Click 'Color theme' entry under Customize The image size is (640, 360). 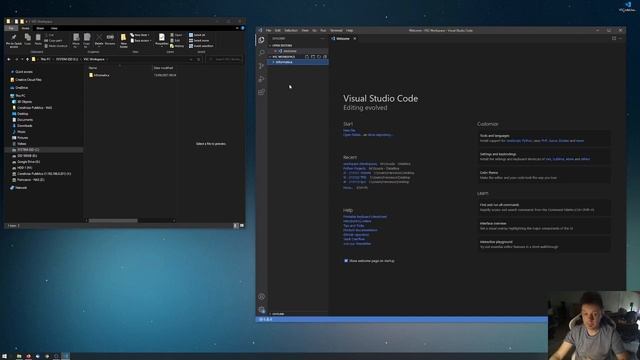[544, 175]
